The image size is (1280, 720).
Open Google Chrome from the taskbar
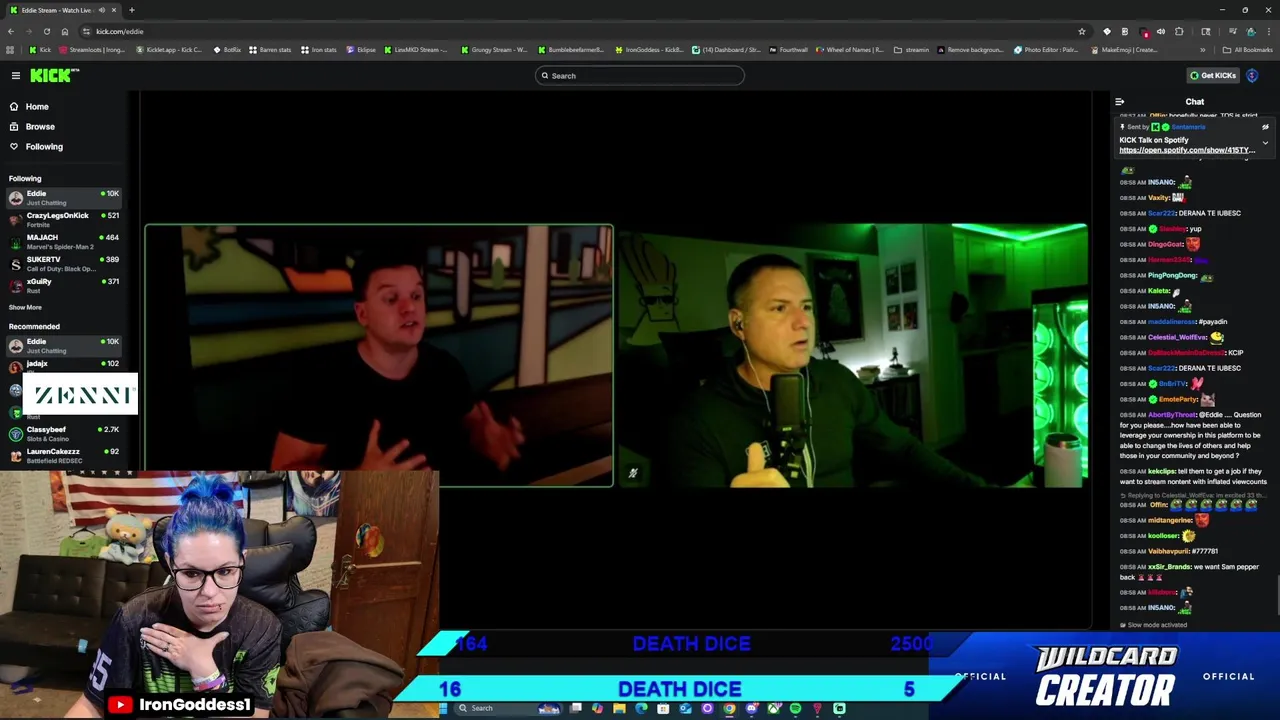coord(729,709)
